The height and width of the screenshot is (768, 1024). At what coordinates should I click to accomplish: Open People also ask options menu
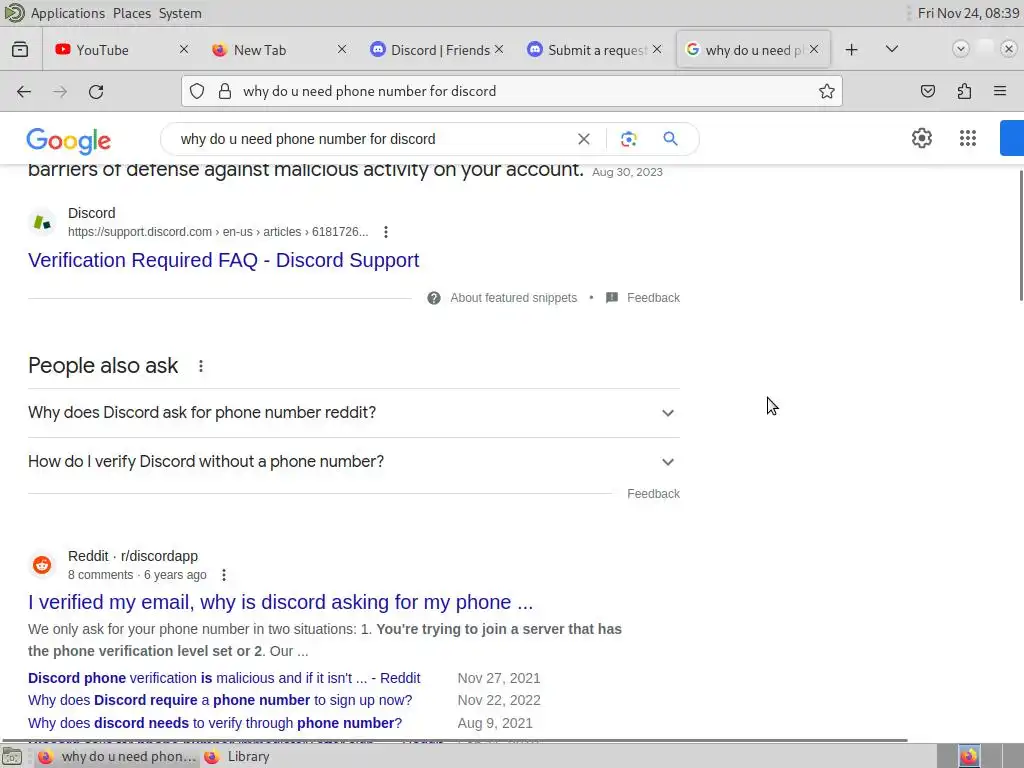tap(200, 366)
